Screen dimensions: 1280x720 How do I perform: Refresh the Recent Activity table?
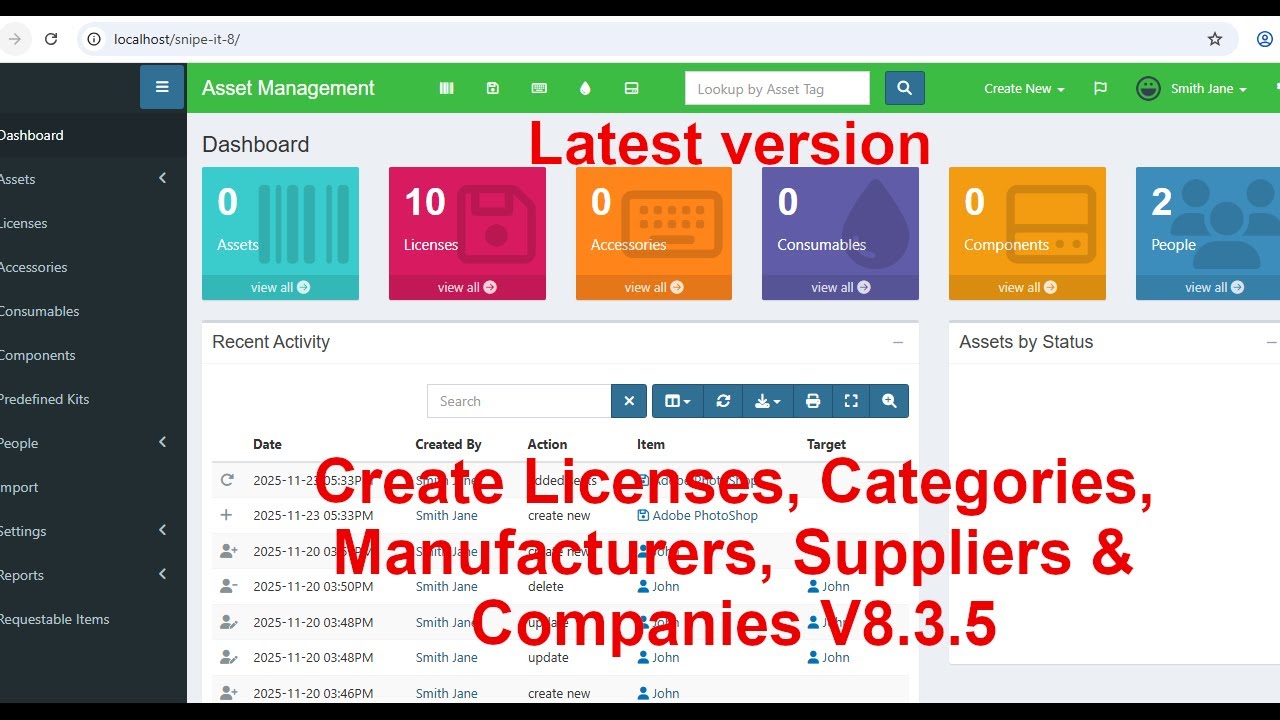[x=723, y=401]
